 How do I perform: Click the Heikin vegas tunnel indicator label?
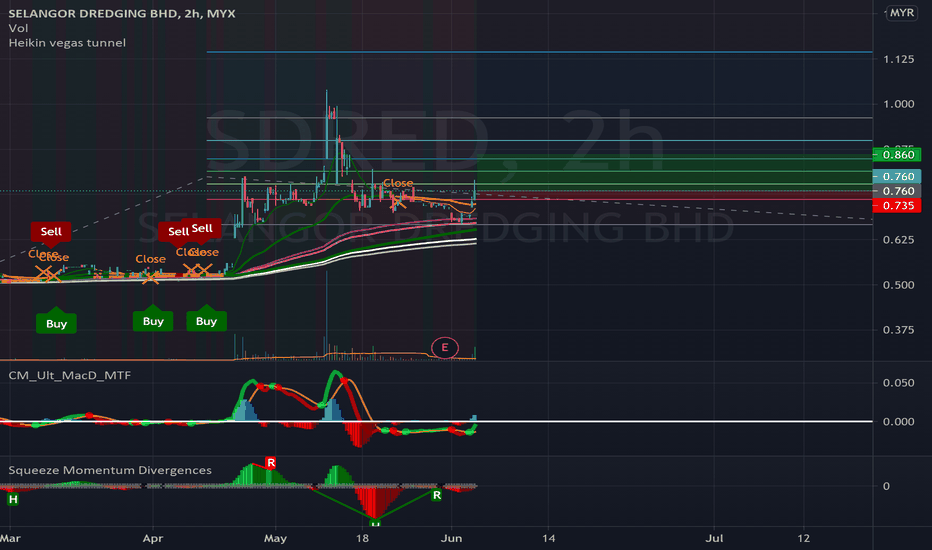(67, 43)
